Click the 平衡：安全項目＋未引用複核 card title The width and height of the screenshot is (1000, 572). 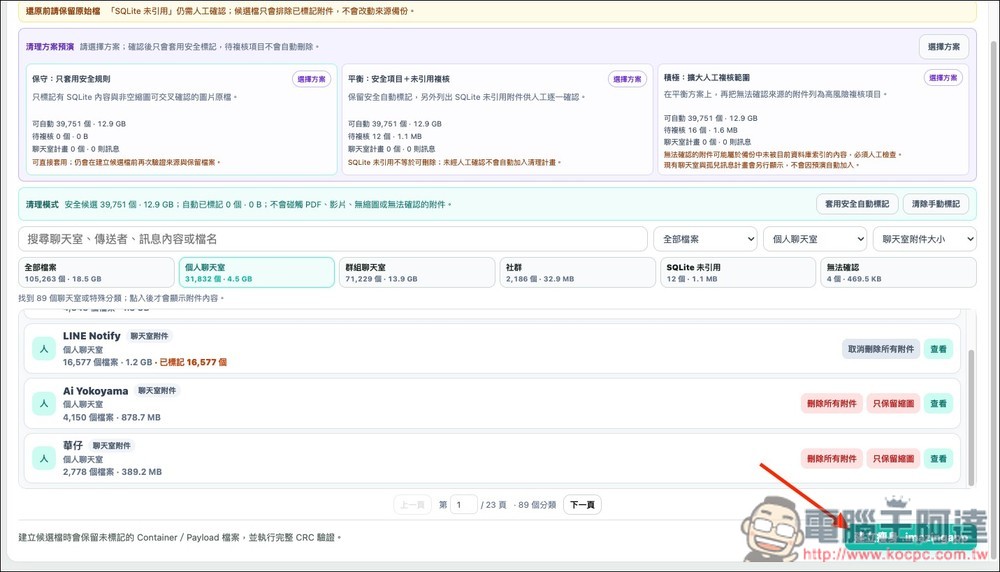[x=399, y=79]
